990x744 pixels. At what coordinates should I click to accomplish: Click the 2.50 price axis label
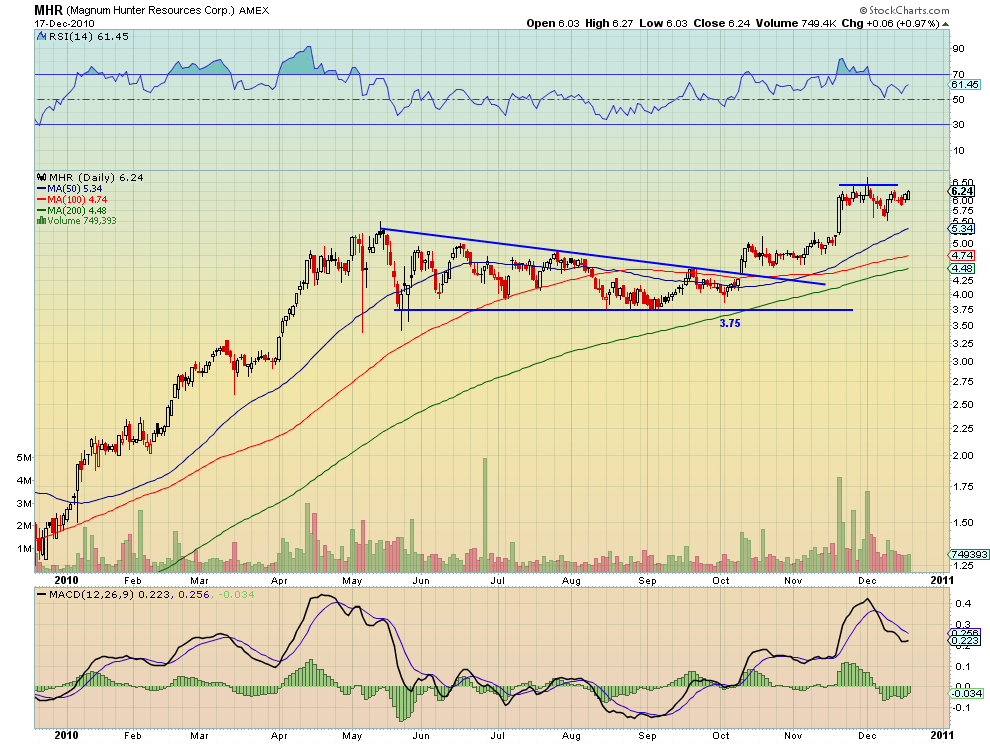coord(963,404)
